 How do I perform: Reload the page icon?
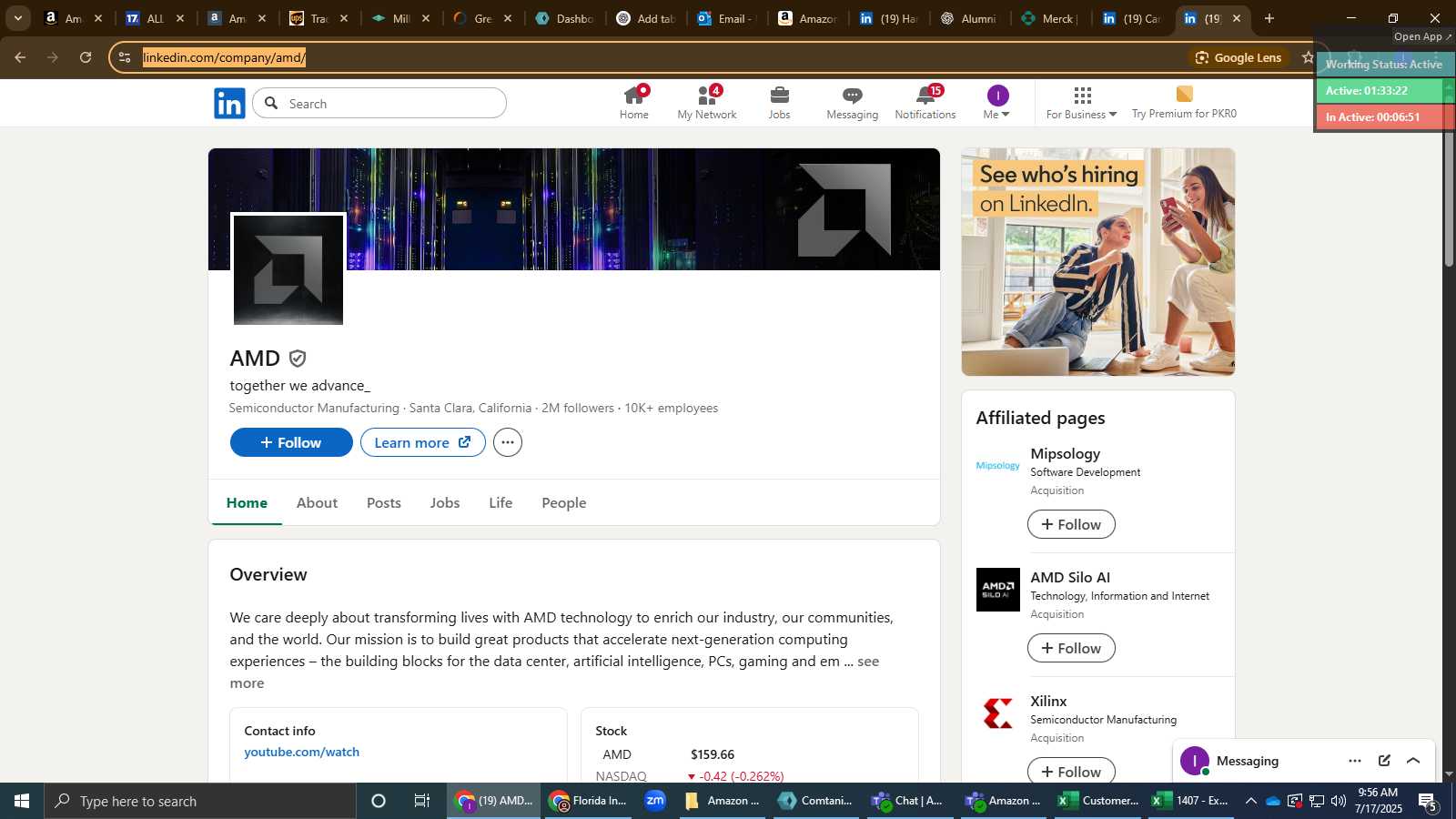click(x=86, y=57)
